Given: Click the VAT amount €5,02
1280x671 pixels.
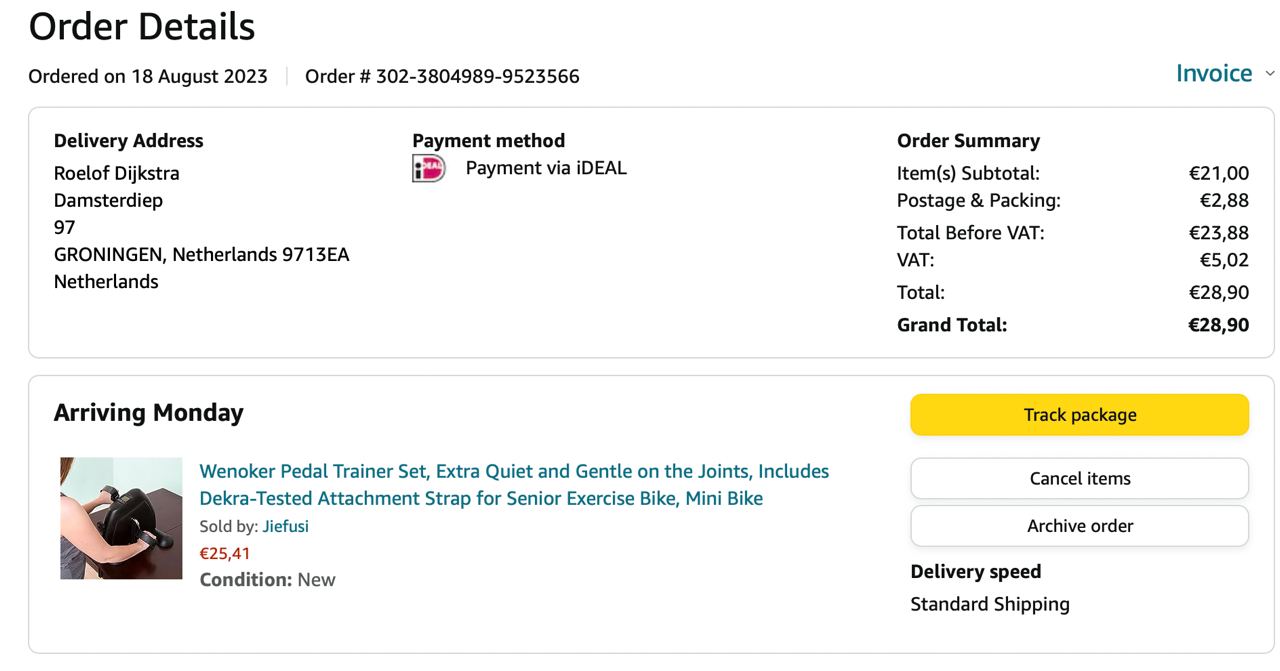Looking at the screenshot, I should point(1224,260).
